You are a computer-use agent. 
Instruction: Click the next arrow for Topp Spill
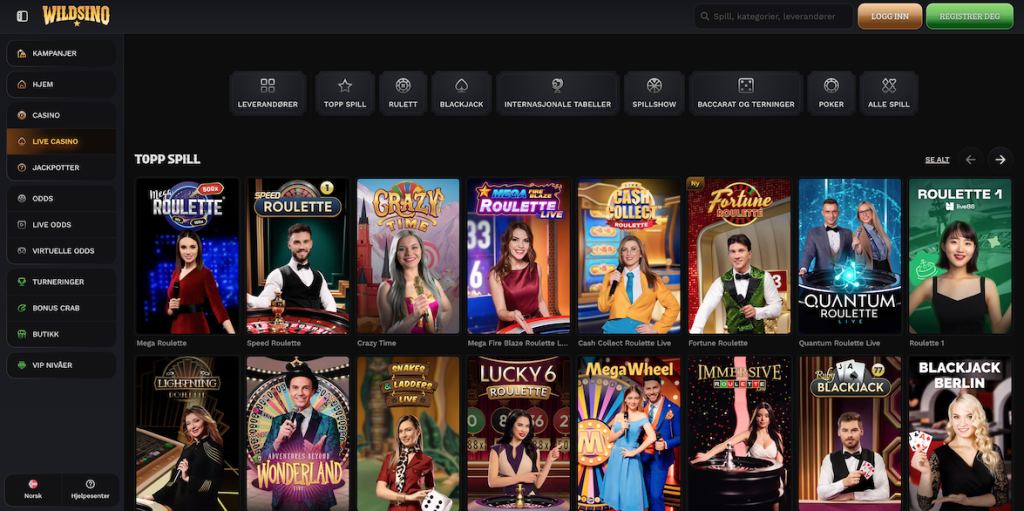1000,159
